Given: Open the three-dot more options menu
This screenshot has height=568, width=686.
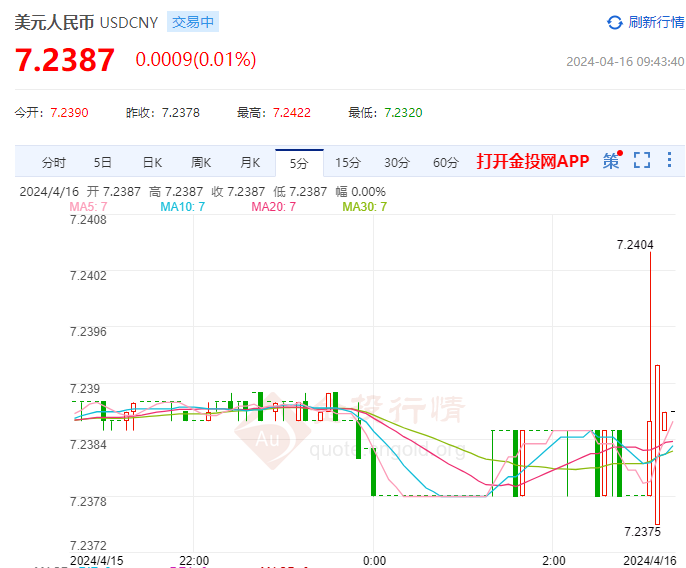Looking at the screenshot, I should tap(669, 161).
